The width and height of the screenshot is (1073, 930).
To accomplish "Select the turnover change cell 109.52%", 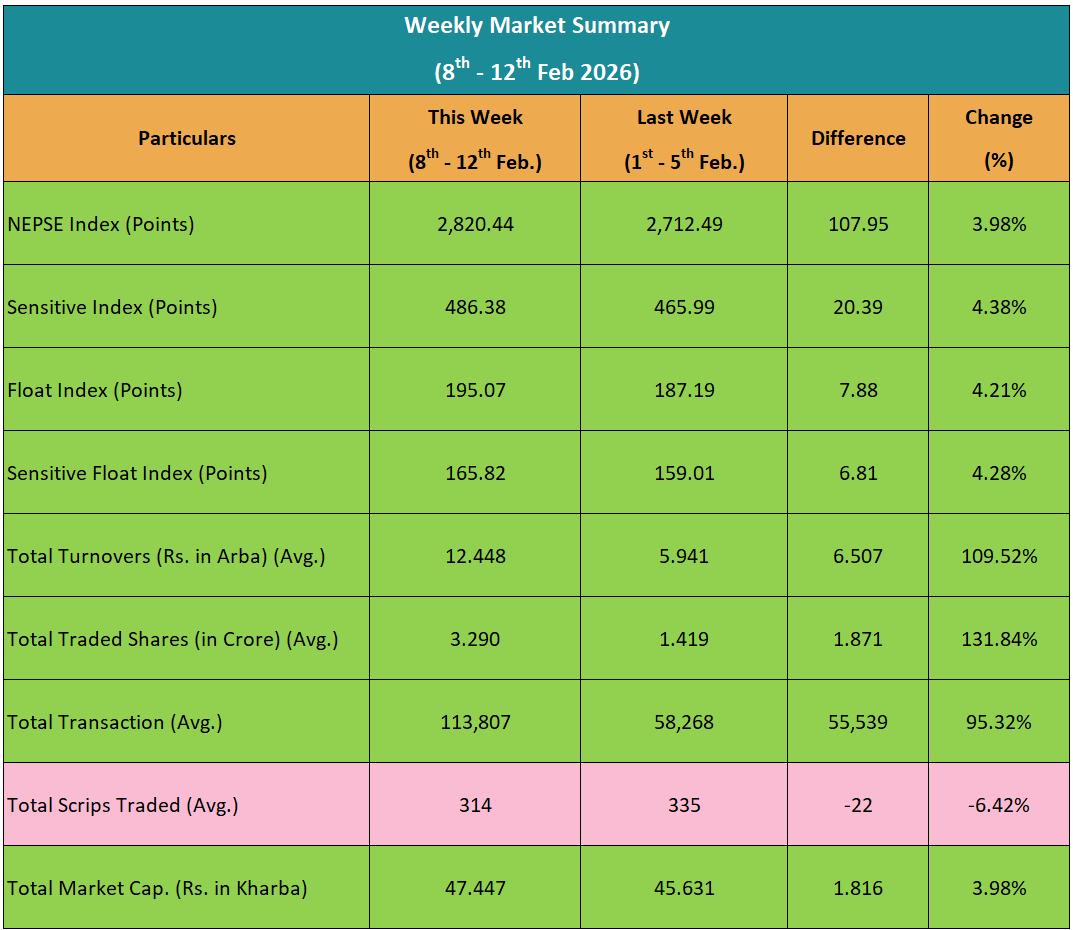I will [998, 556].
